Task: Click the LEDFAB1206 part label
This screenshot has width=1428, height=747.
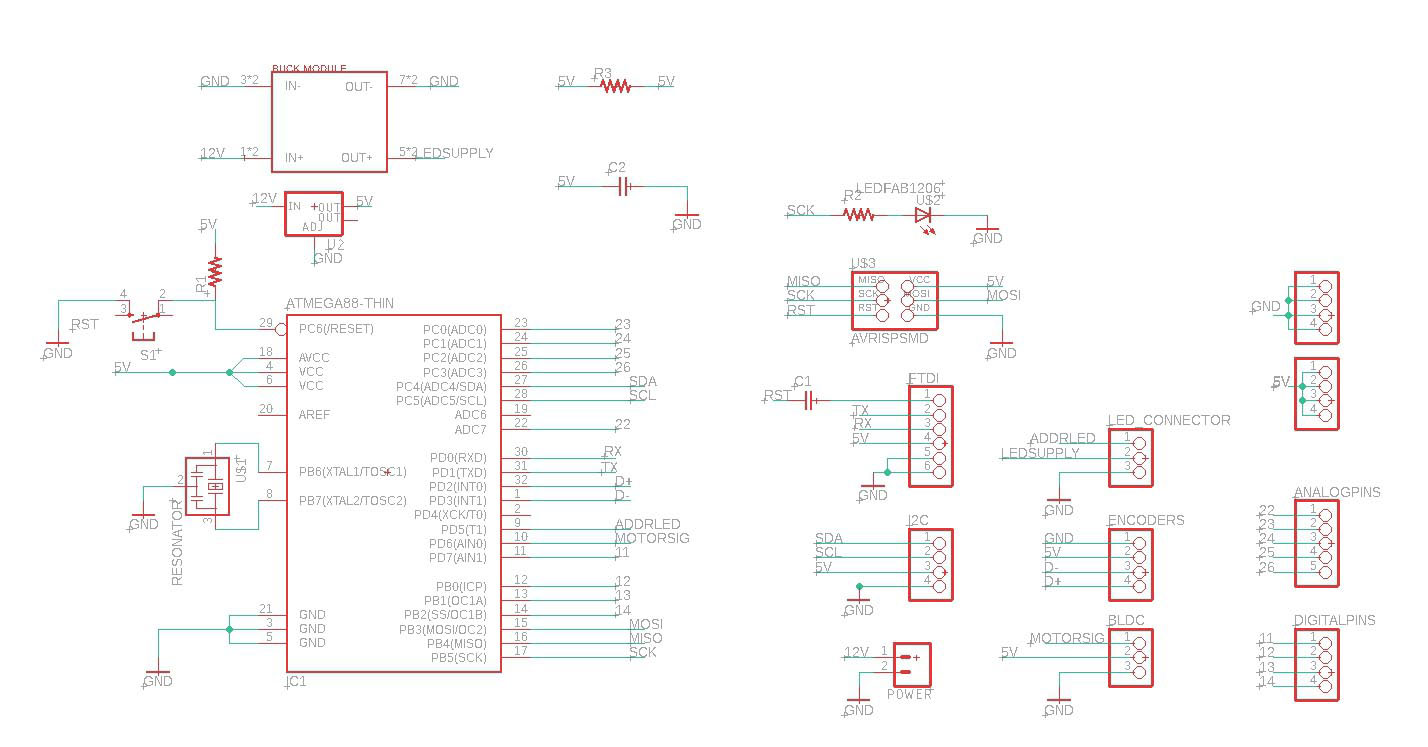Action: [x=898, y=188]
